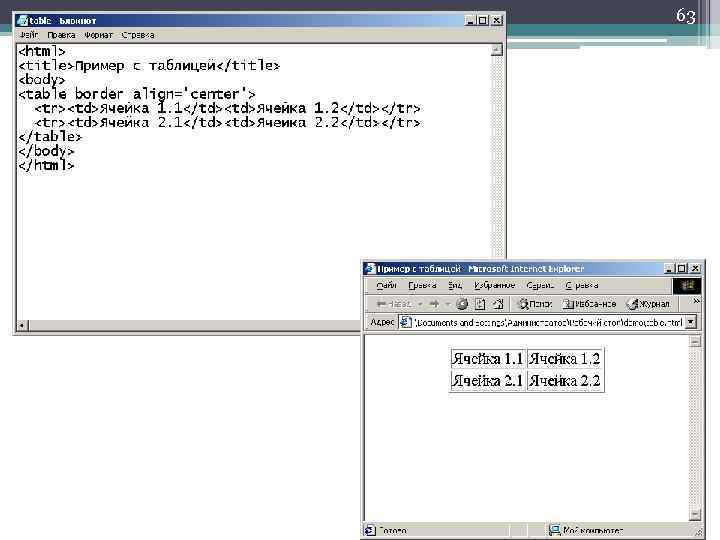720x540 pixels.
Task: Click the Notepad title bar icon
Action: 22,21
